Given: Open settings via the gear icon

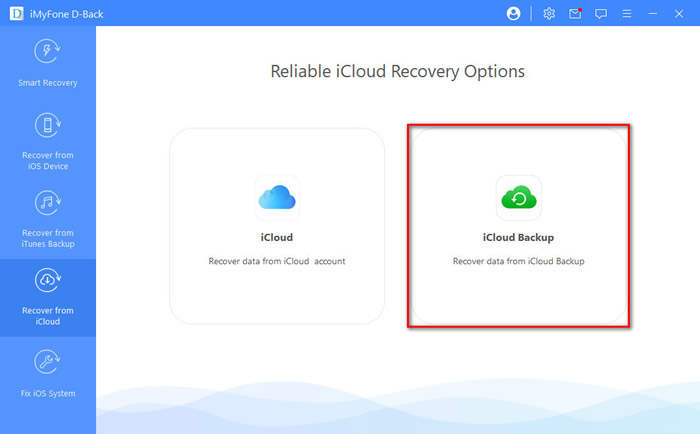Looking at the screenshot, I should tap(549, 14).
